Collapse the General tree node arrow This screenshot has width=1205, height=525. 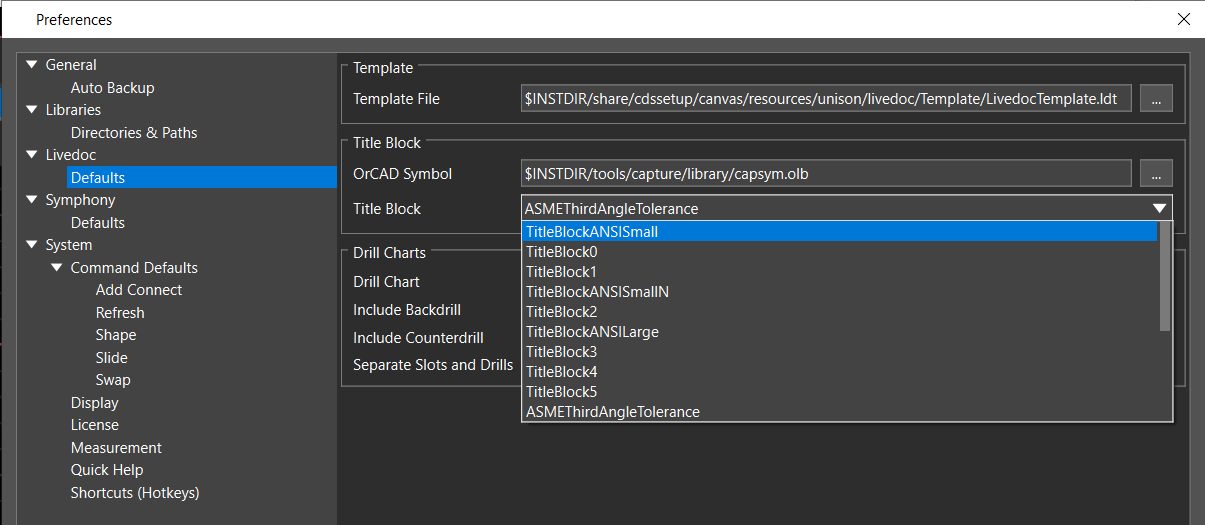[x=32, y=65]
